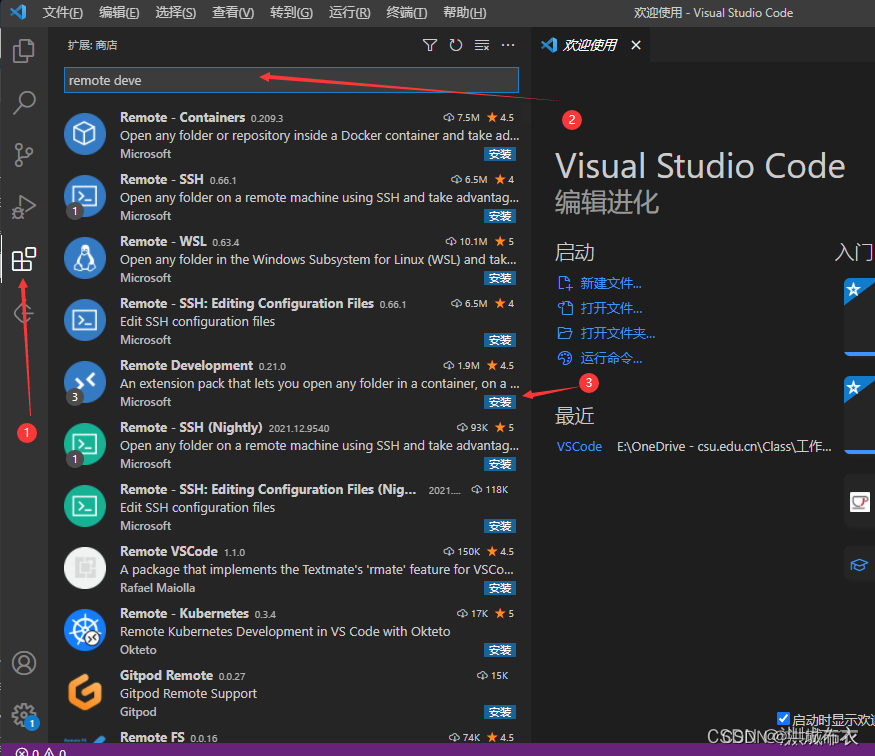This screenshot has width=875, height=756.
Task: Open the 文件(F) menu
Action: click(x=62, y=12)
